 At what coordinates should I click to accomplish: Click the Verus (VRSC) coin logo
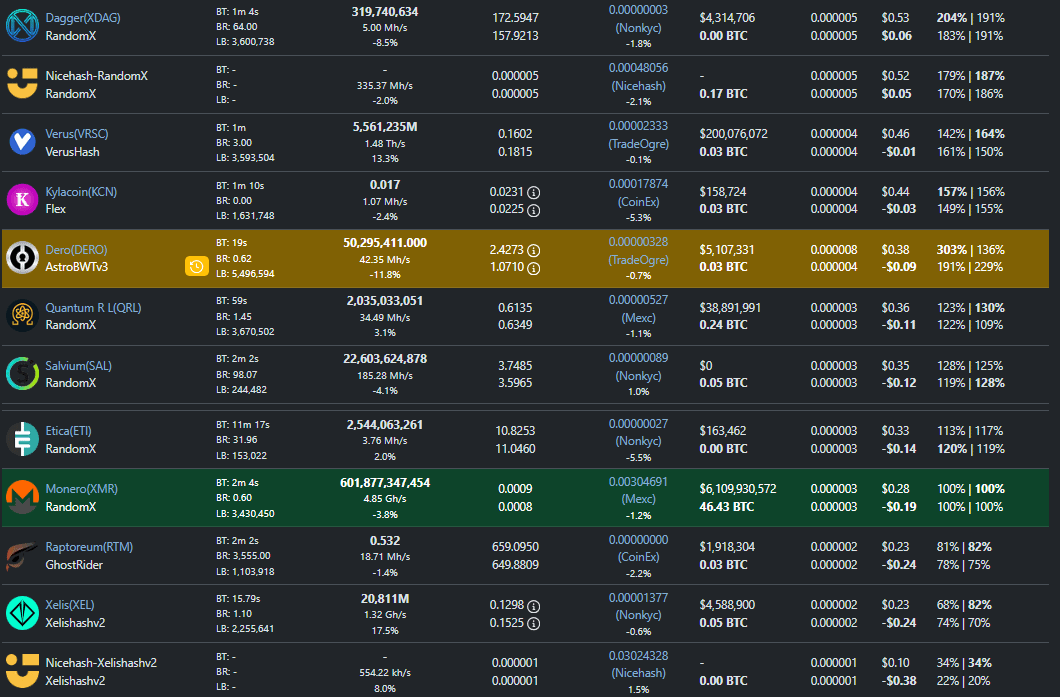(21, 142)
